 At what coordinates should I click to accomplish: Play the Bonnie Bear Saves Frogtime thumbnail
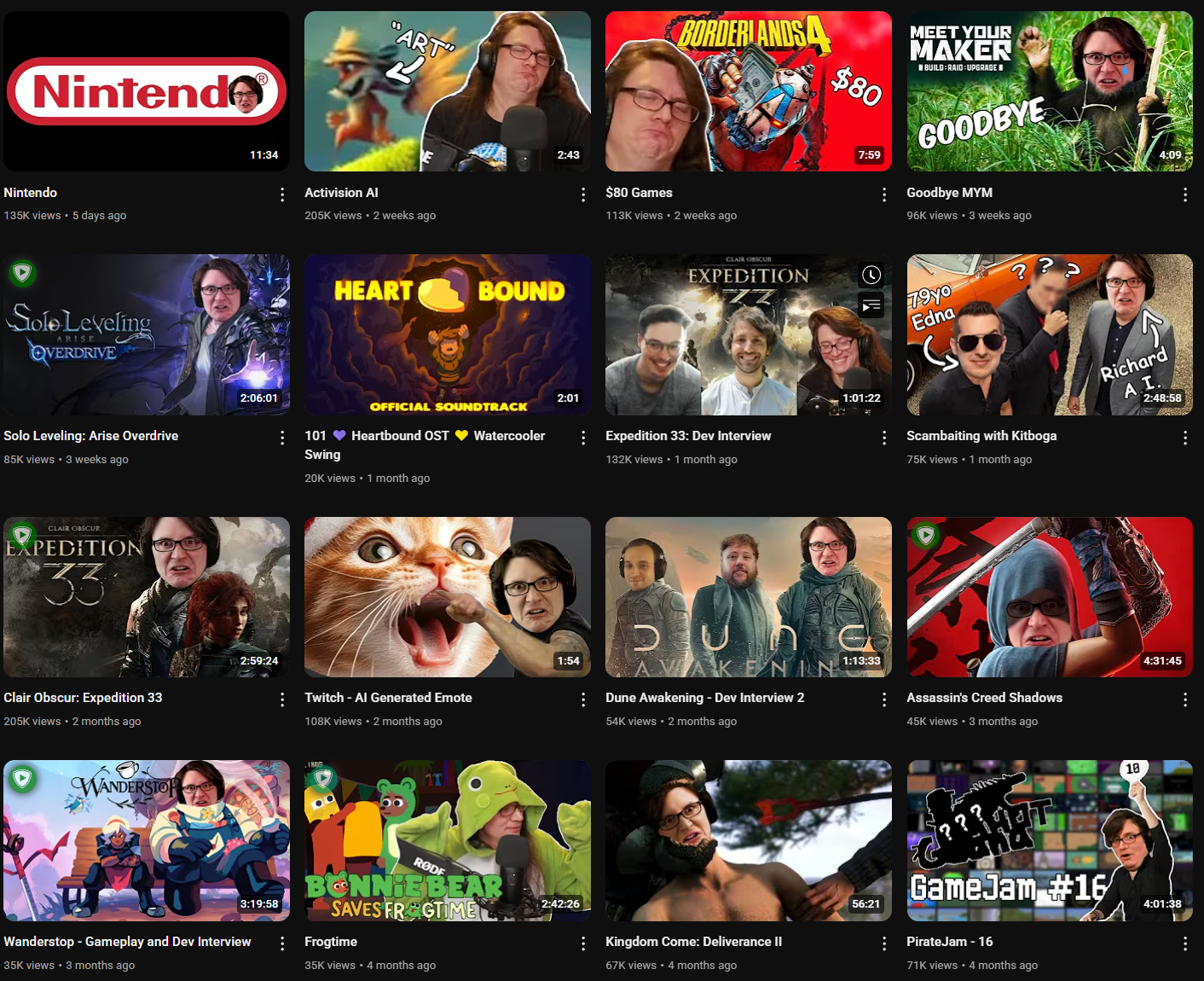[x=448, y=840]
